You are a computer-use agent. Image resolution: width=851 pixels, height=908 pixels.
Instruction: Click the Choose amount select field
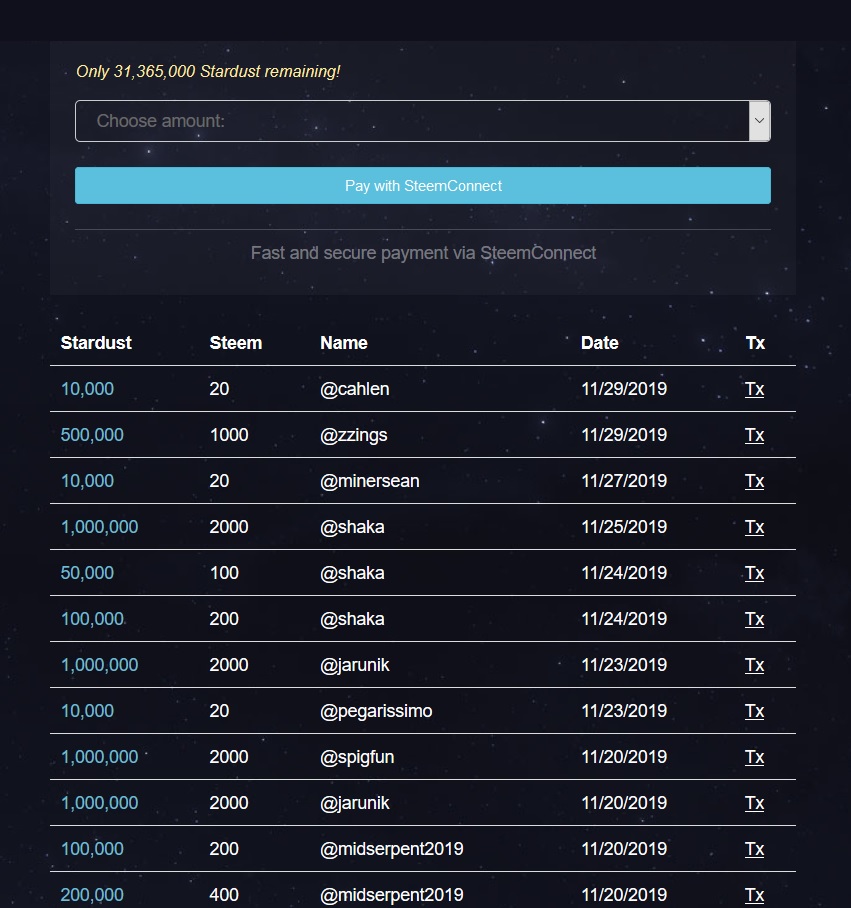[x=423, y=121]
